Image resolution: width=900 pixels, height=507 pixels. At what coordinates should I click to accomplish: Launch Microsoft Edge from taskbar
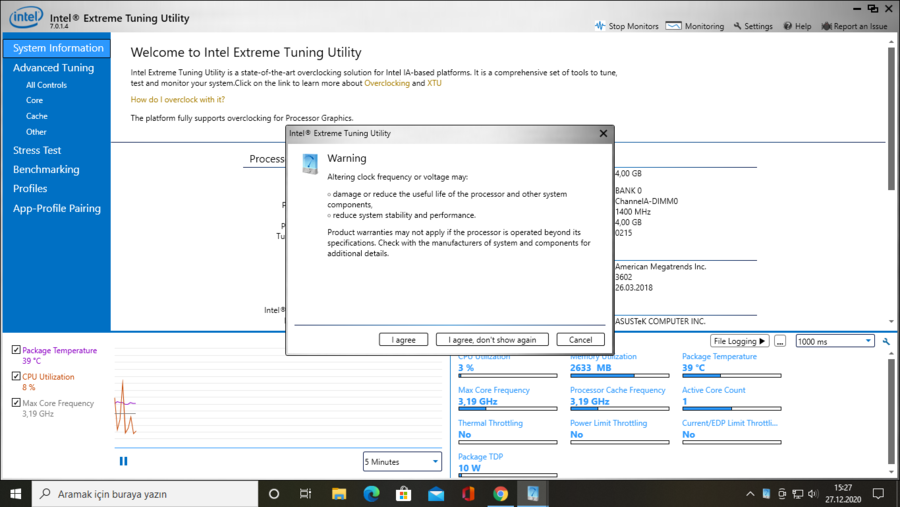click(371, 494)
